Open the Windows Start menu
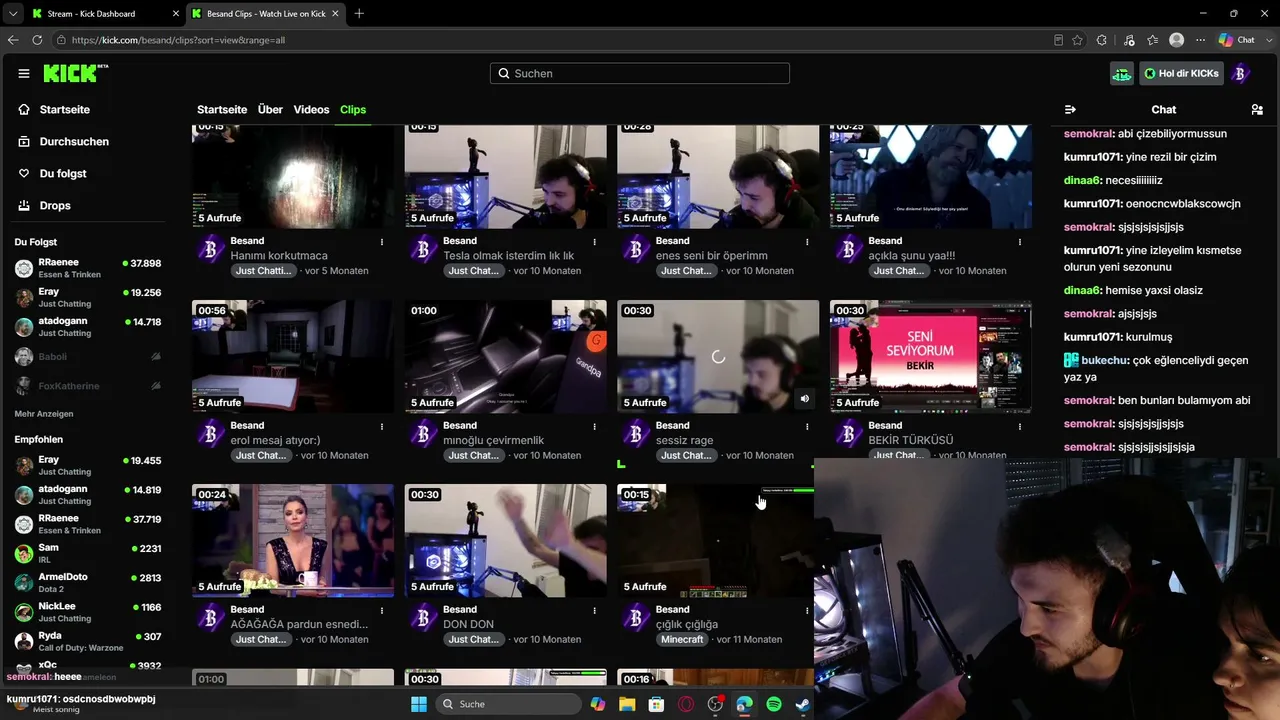This screenshot has width=1280, height=720. [x=418, y=704]
